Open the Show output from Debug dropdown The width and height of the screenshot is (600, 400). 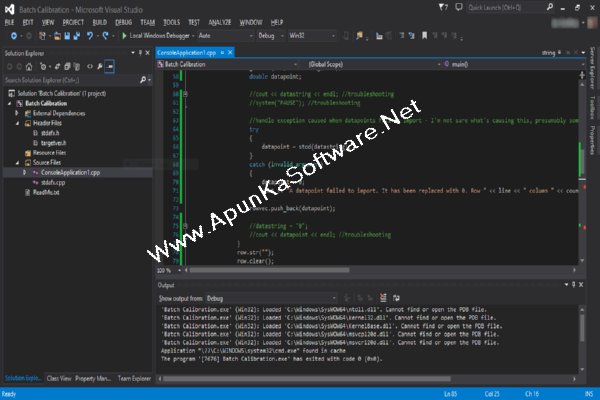tap(272, 298)
